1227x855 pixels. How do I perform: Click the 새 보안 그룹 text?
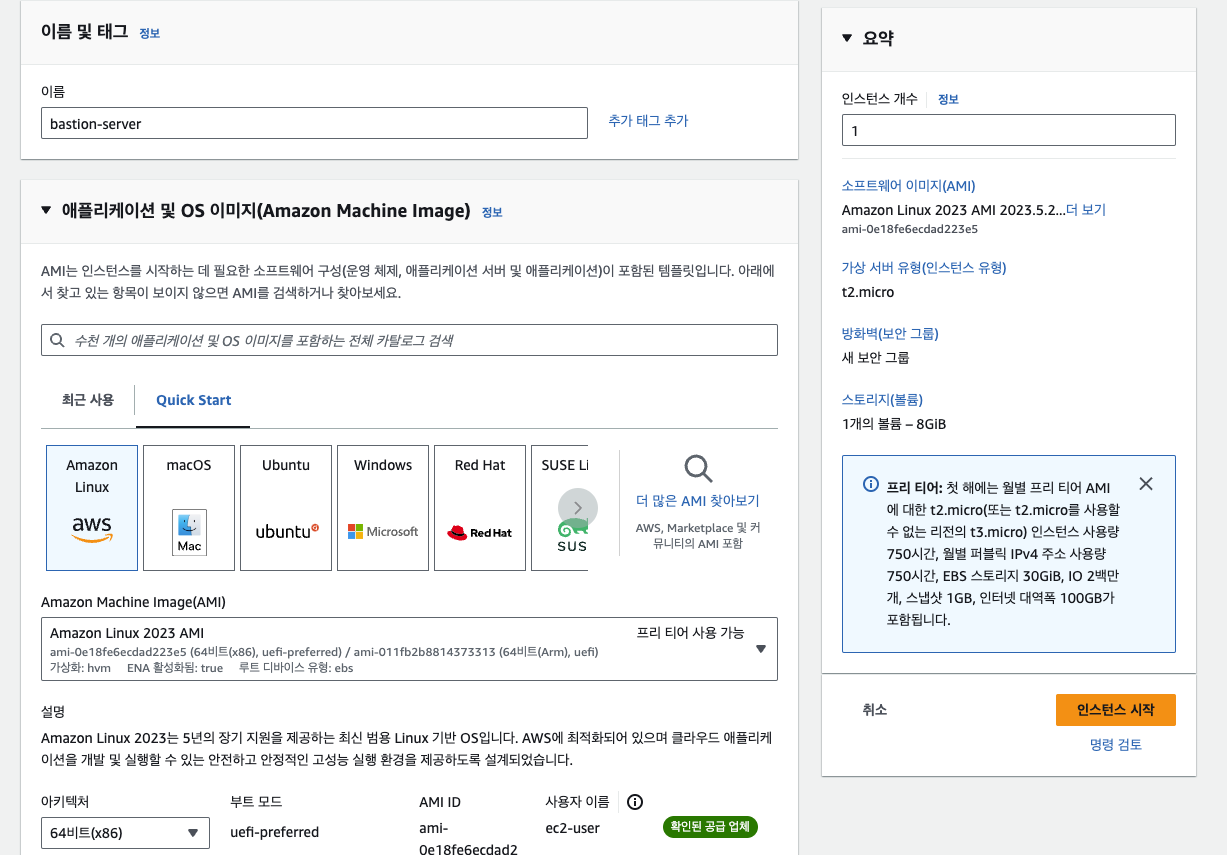(x=876, y=358)
